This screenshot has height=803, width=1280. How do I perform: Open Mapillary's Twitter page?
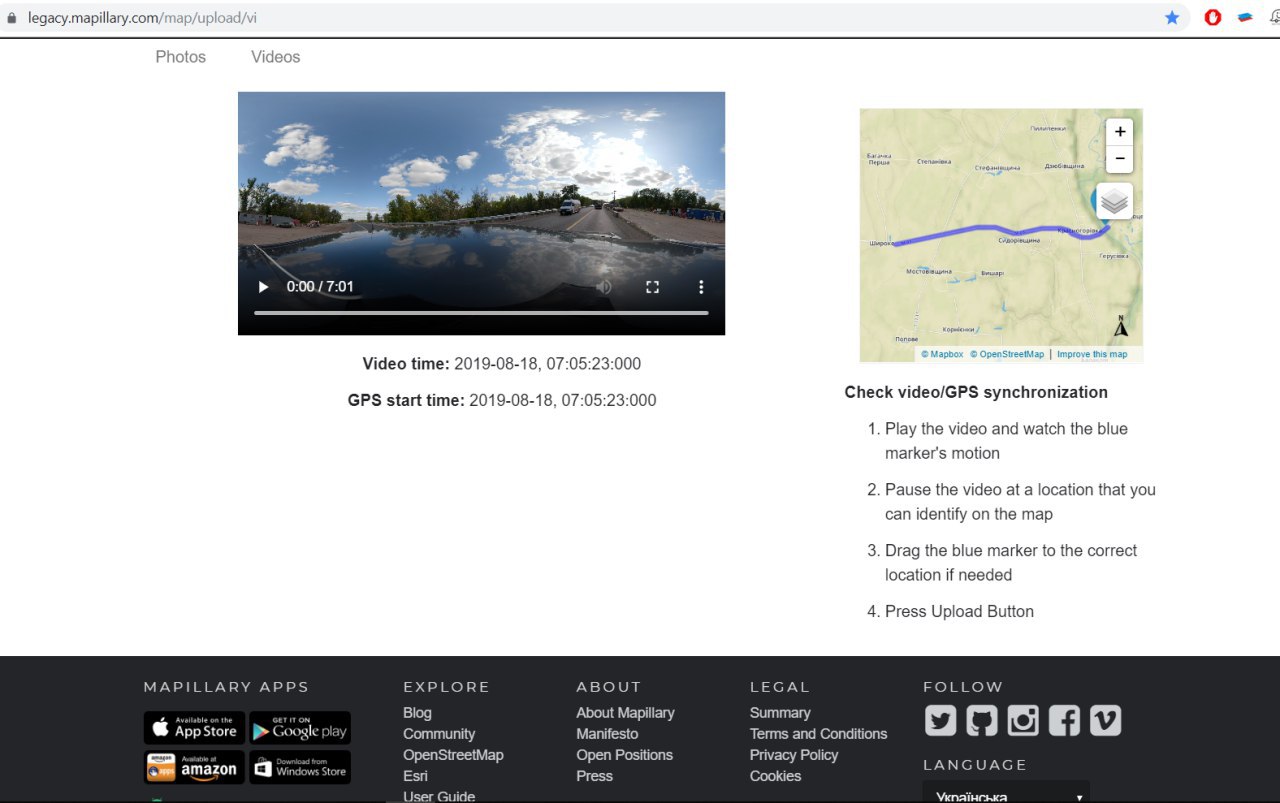click(x=940, y=720)
